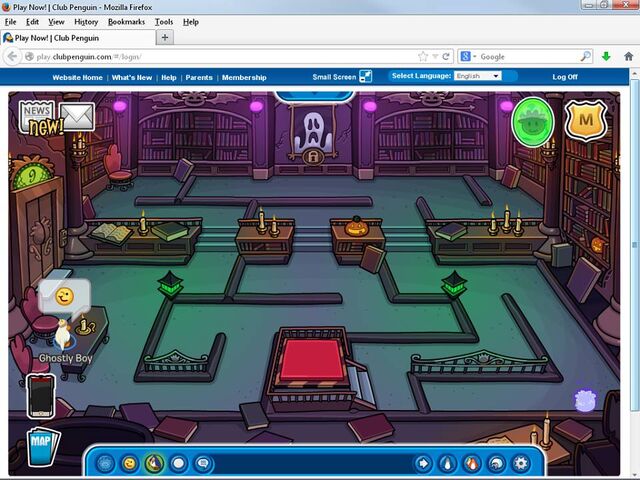Go to Website Home link
Viewport: 640px width, 480px height.
point(78,77)
